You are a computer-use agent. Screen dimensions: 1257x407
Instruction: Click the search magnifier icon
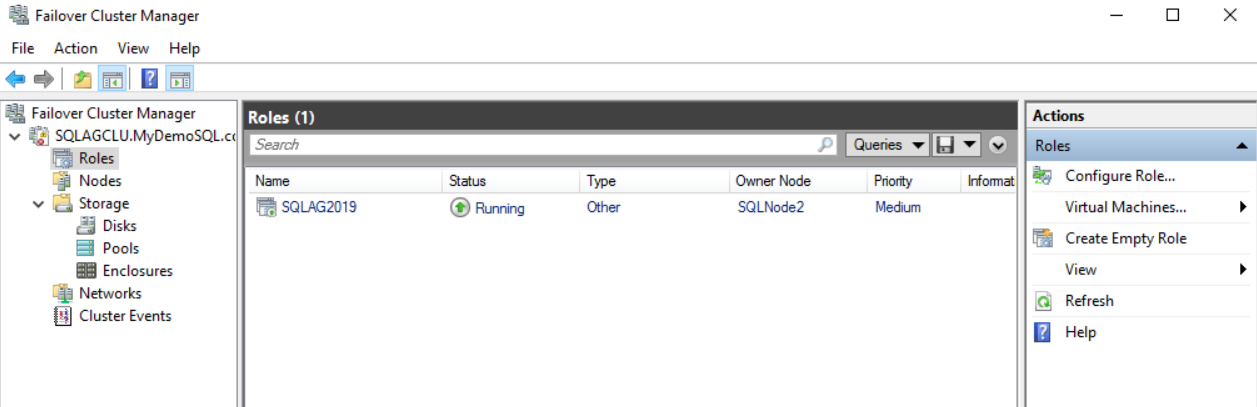[x=825, y=145]
